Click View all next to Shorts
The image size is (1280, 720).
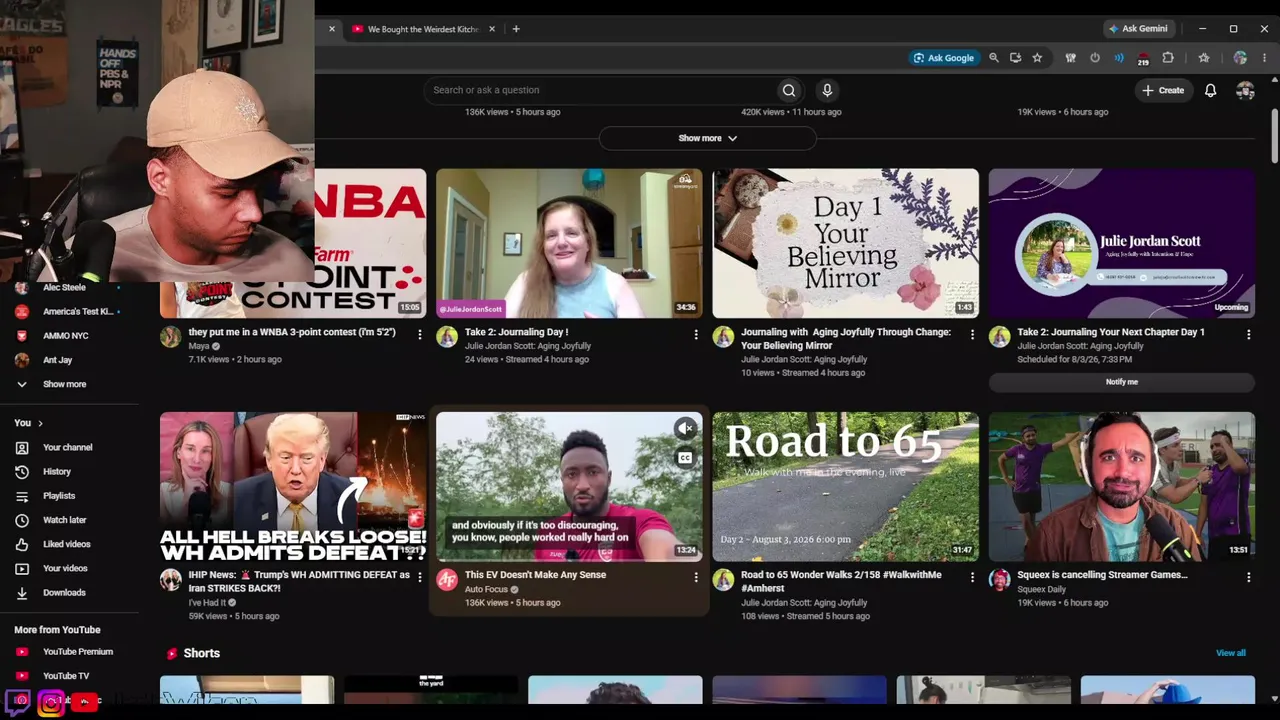tap(1231, 653)
